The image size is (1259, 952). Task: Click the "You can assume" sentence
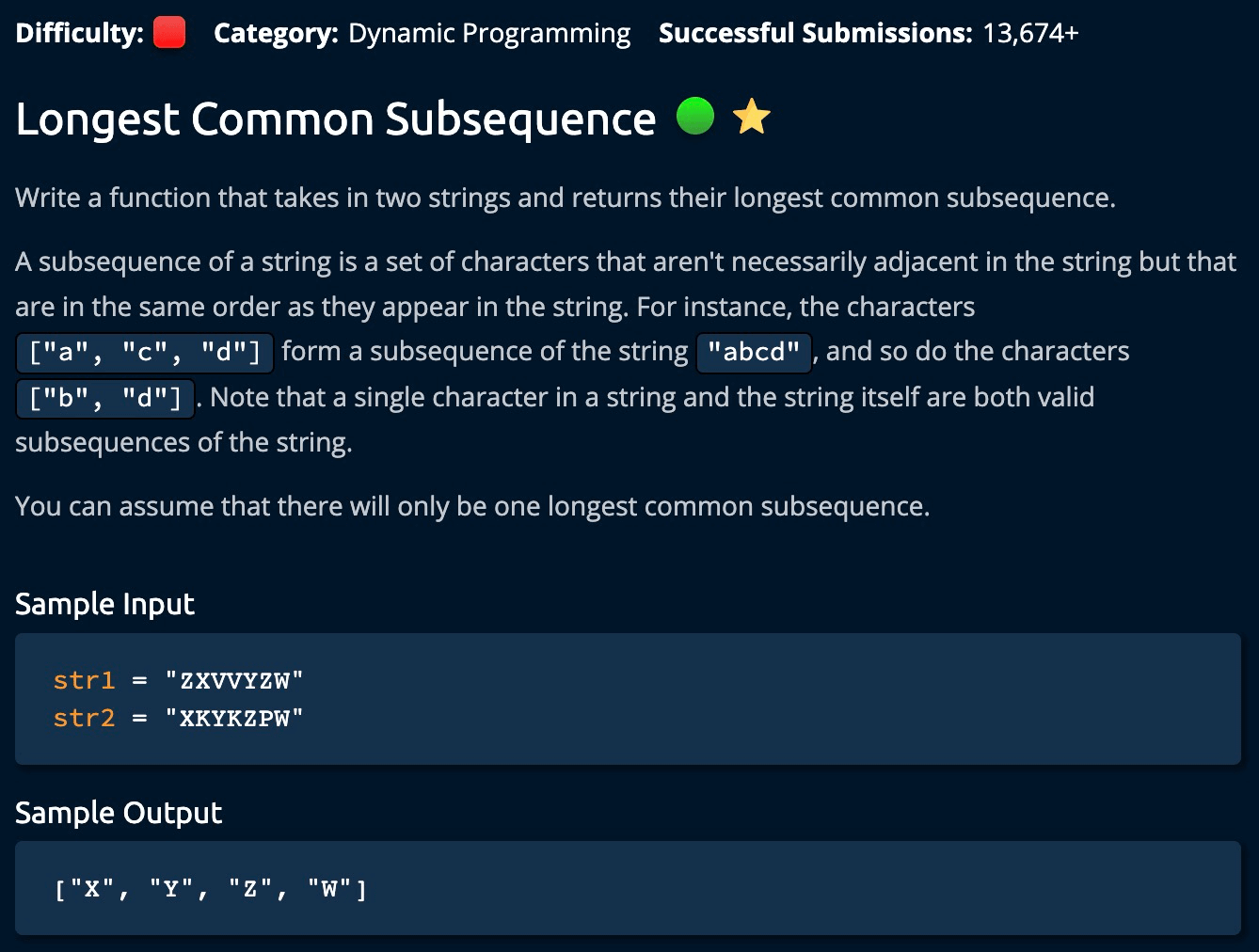(472, 506)
